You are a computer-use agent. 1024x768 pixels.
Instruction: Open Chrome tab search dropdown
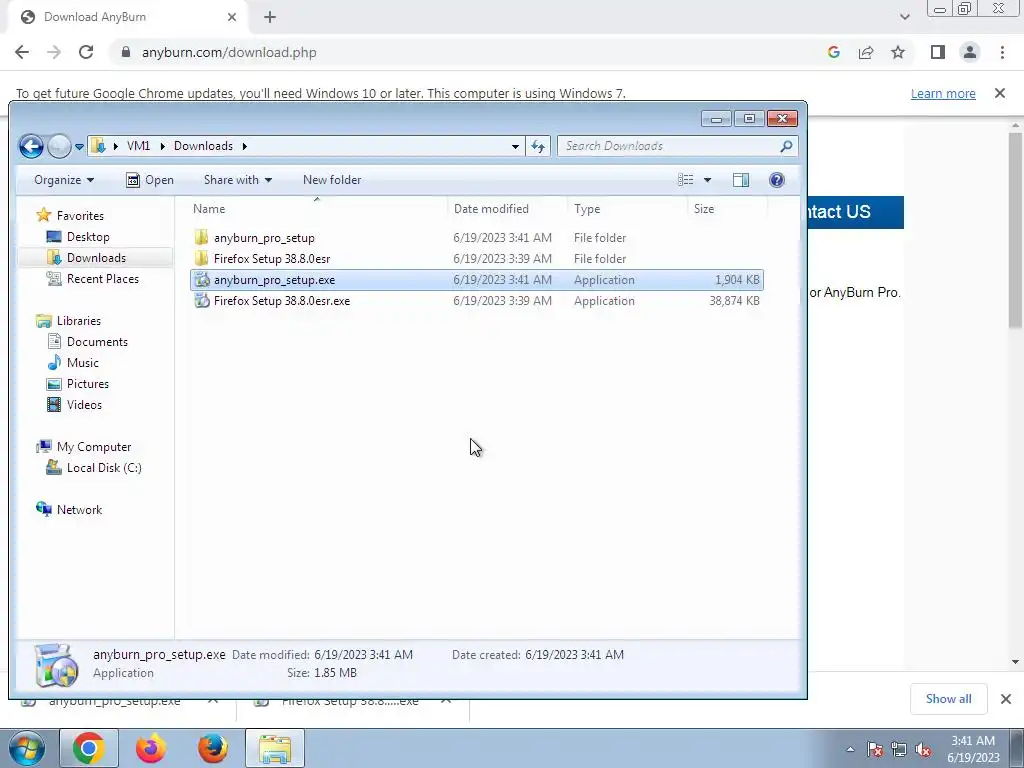[x=904, y=17]
